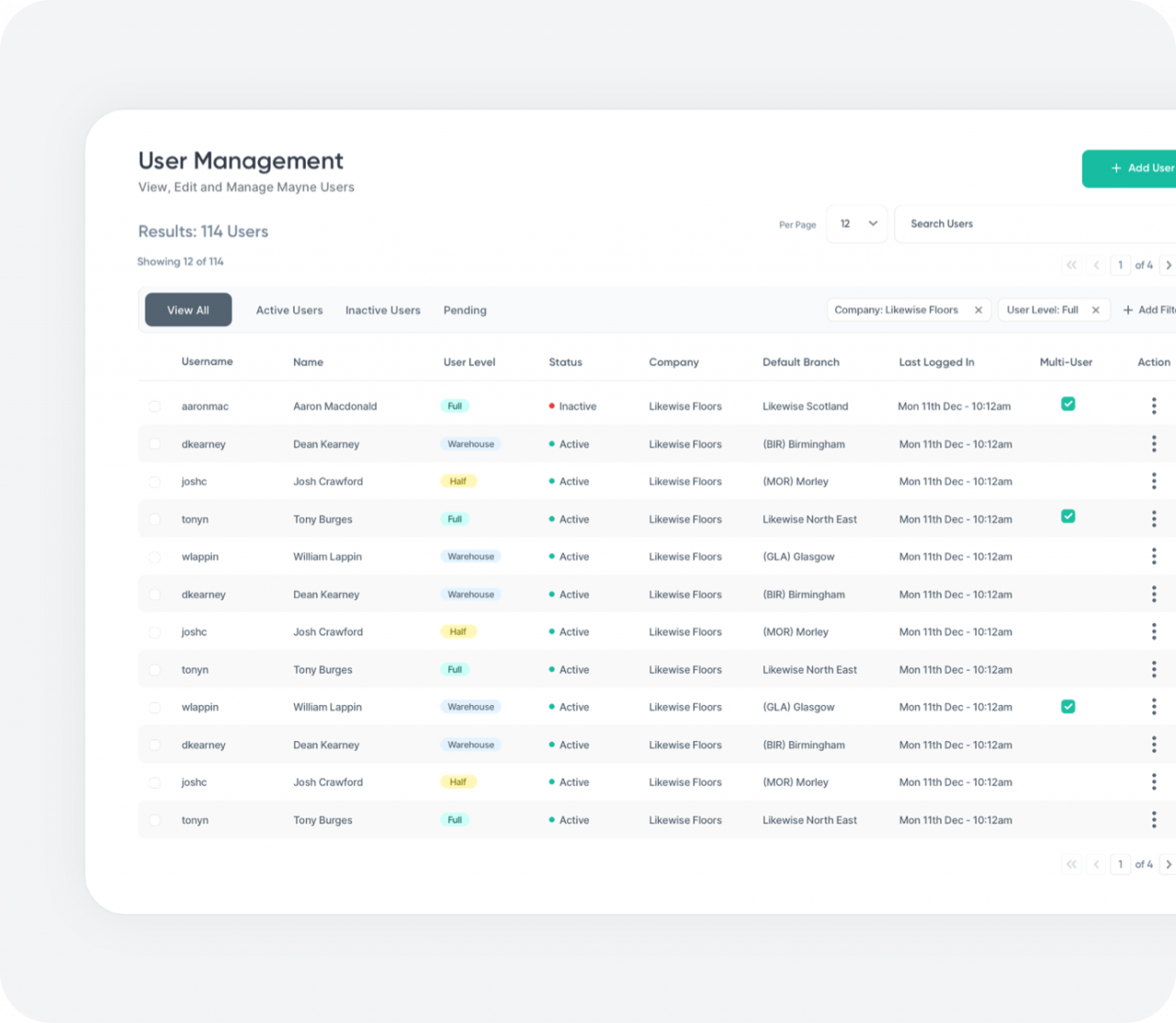Image resolution: width=1176 pixels, height=1023 pixels.
Task: Go to previous page using pagination above the table
Action: [x=1096, y=266]
